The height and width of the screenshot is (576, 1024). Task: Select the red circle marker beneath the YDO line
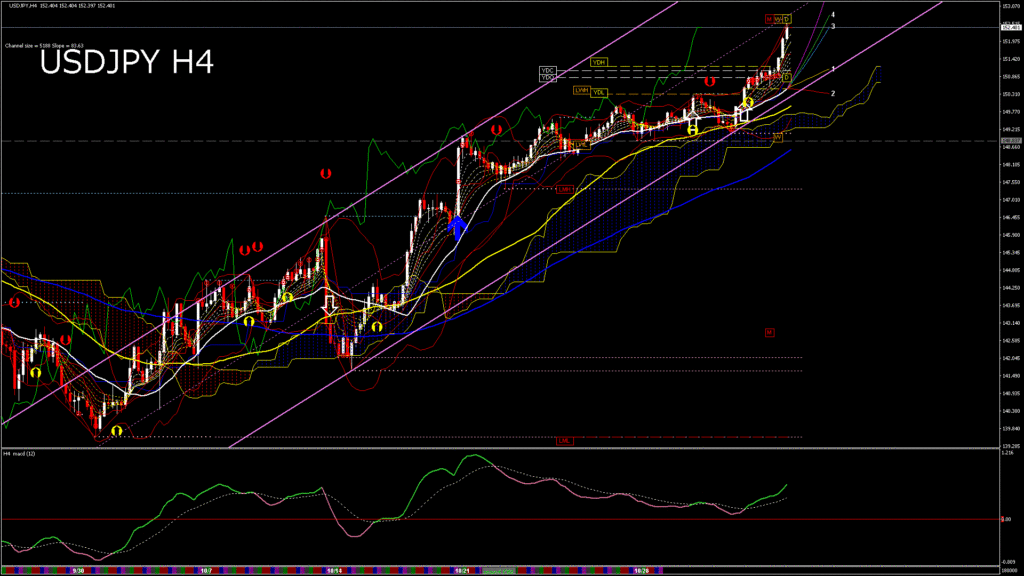click(710, 82)
